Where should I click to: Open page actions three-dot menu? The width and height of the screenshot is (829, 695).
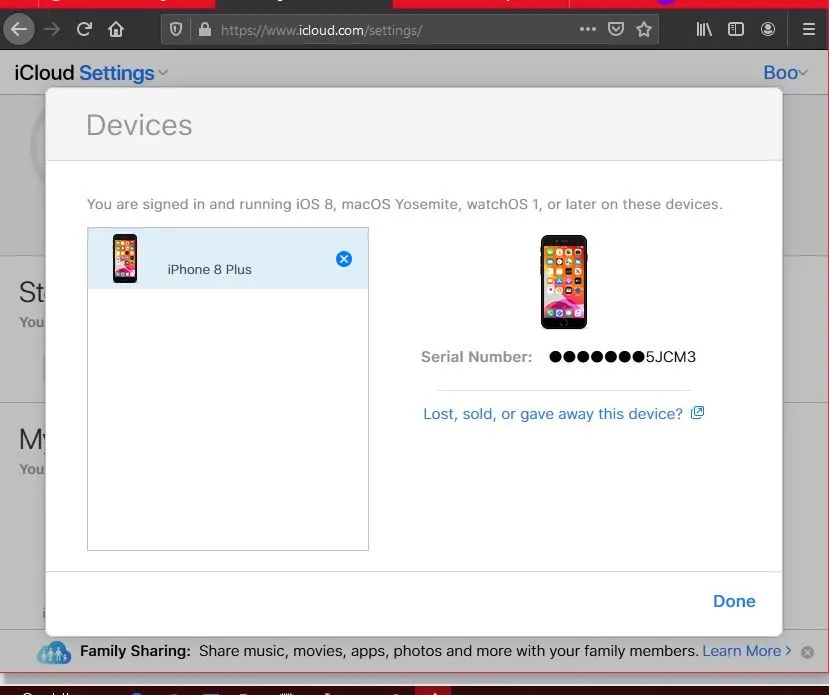tap(588, 29)
